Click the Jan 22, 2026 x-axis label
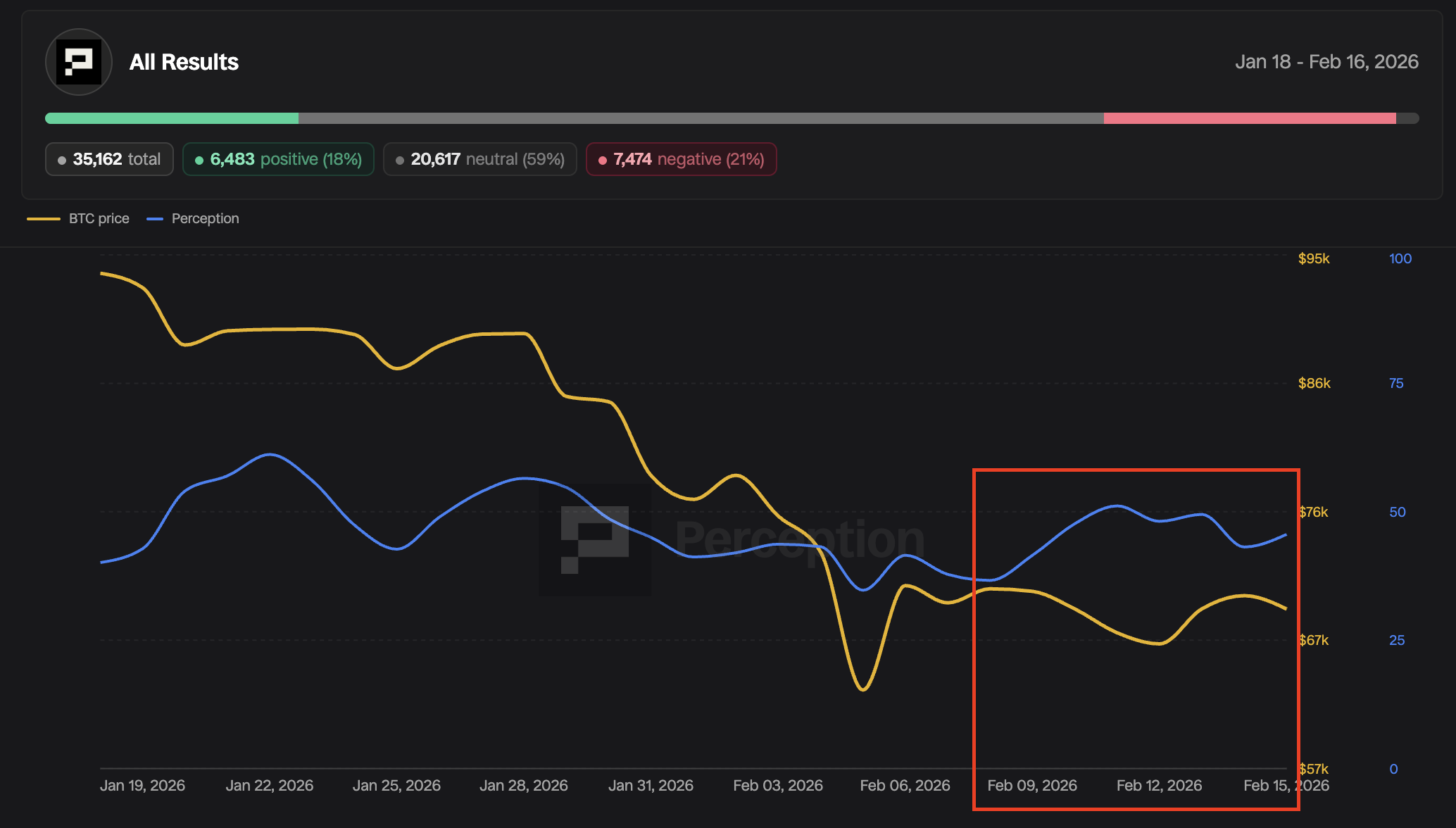Viewport: 1456px width, 828px height. 269,785
